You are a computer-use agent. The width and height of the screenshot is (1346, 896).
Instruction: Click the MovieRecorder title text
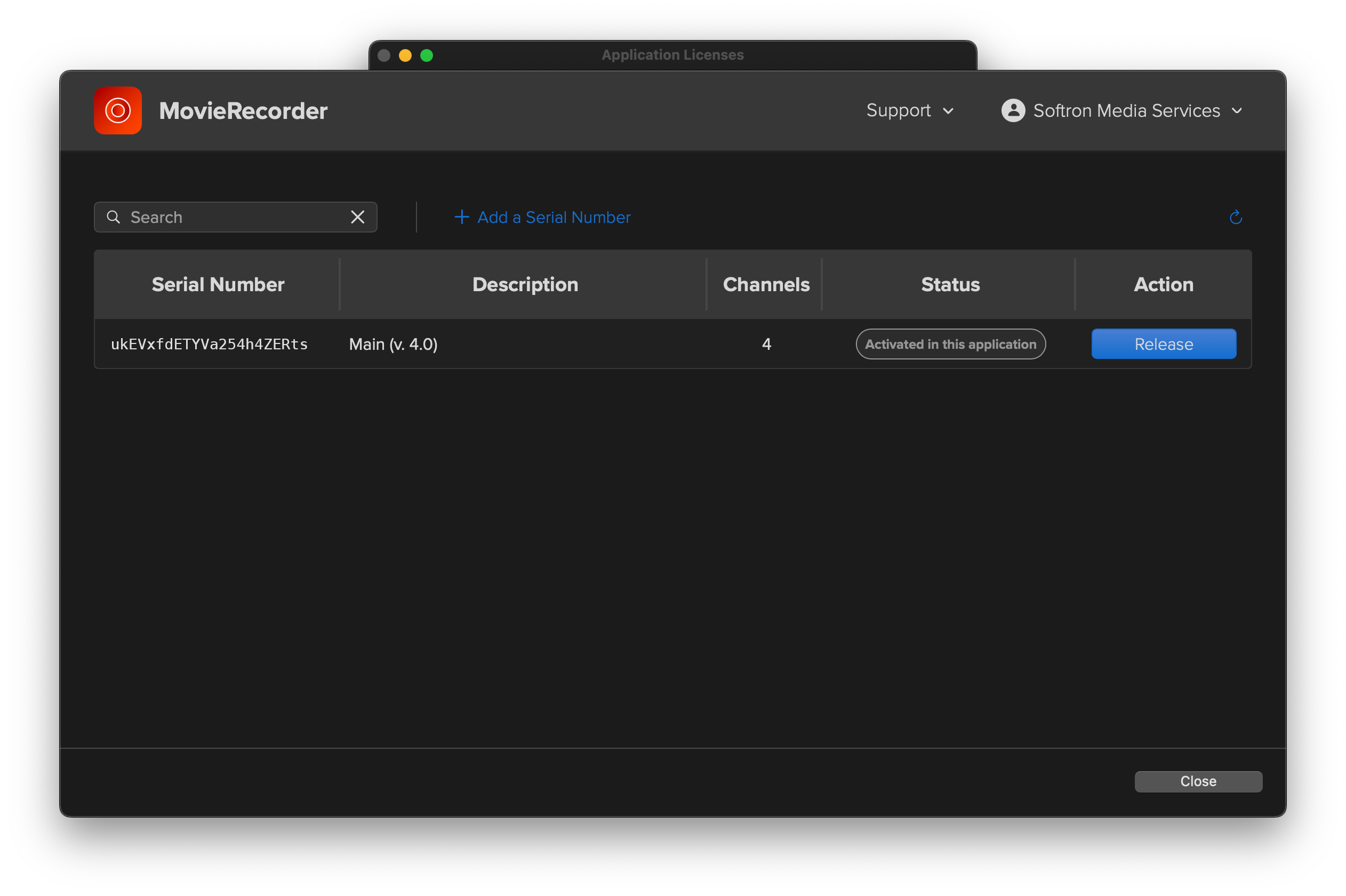tap(243, 110)
